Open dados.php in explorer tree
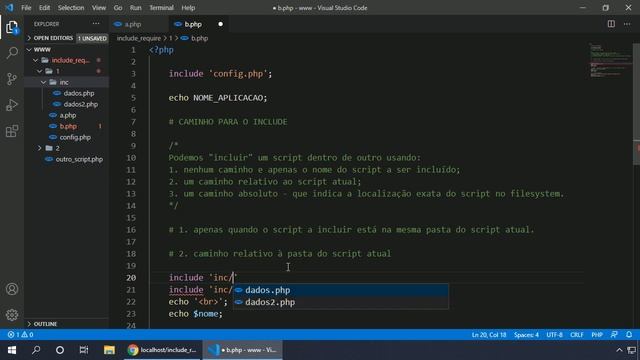Image resolution: width=640 pixels, height=360 pixels. [79, 93]
